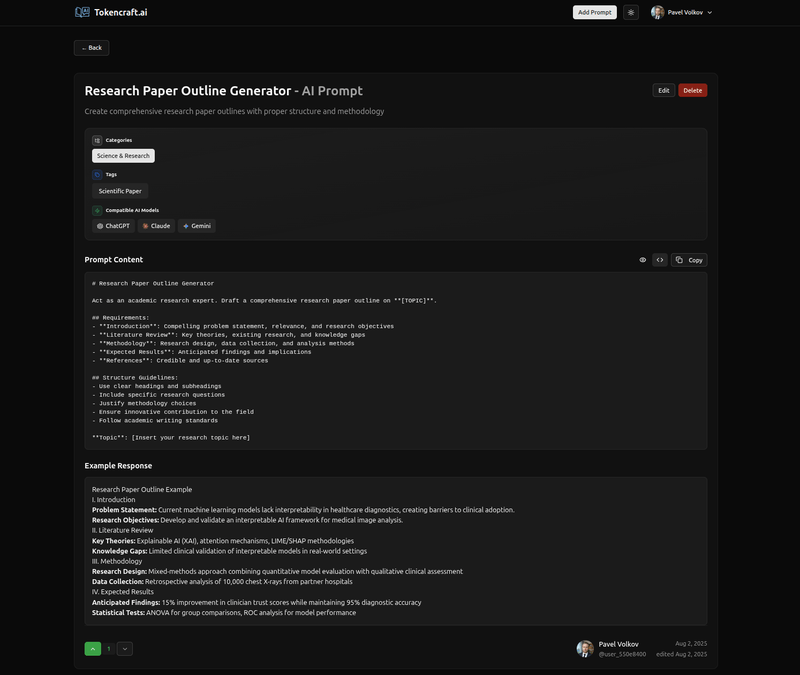This screenshot has width=800, height=675.
Task: Click the 'Statistical Tests:' line in example
Action: [x=224, y=612]
